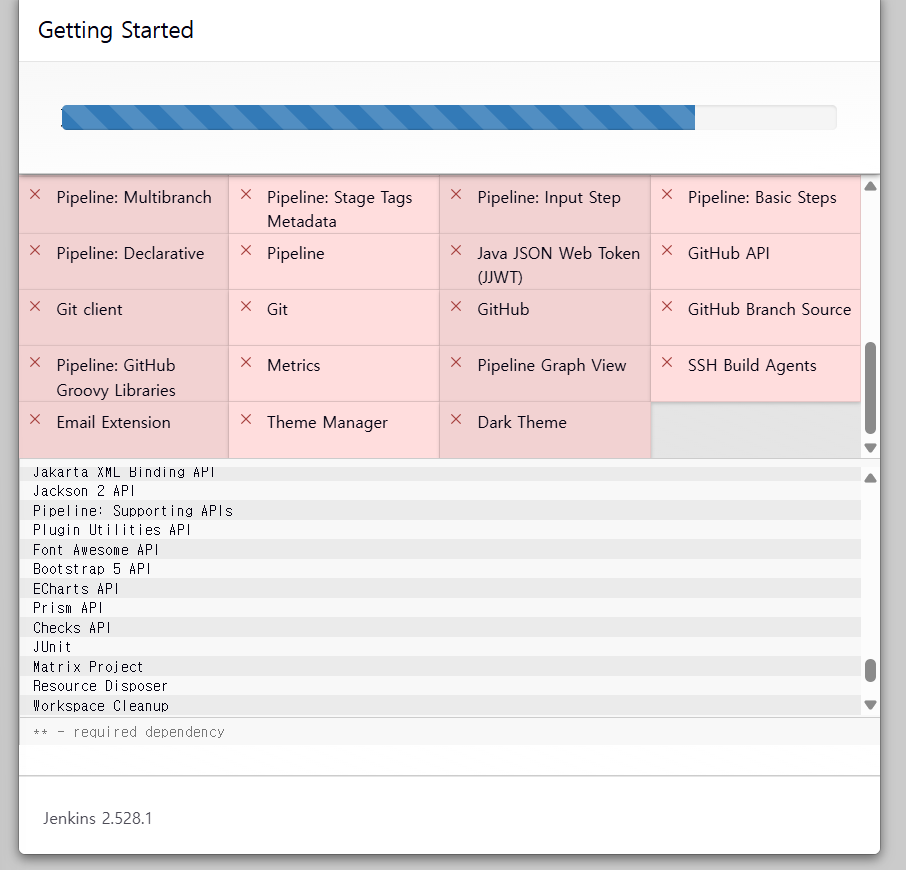Click the Font Awesome API log entry

(x=440, y=549)
